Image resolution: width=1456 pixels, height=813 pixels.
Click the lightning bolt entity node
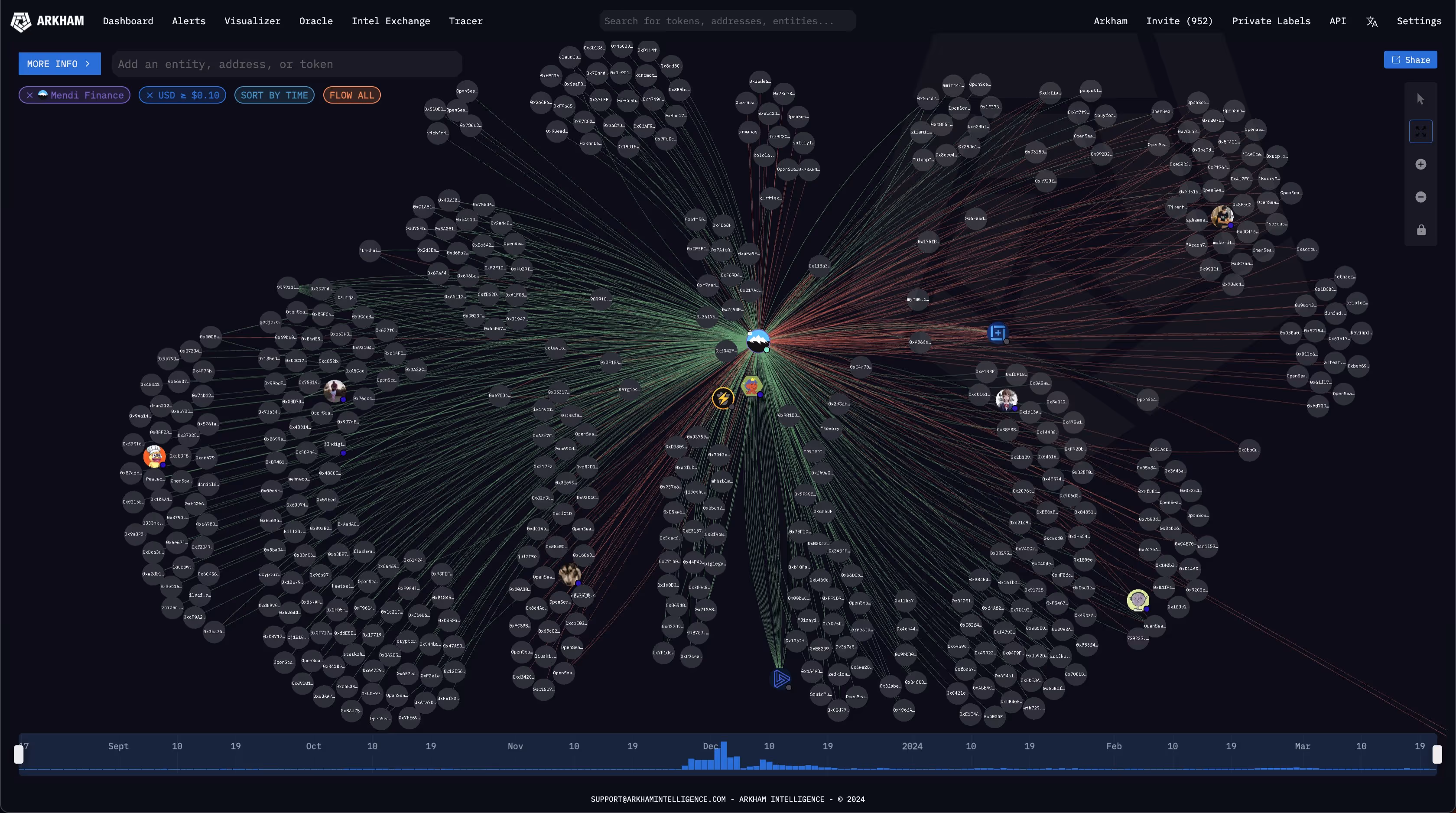(722, 398)
